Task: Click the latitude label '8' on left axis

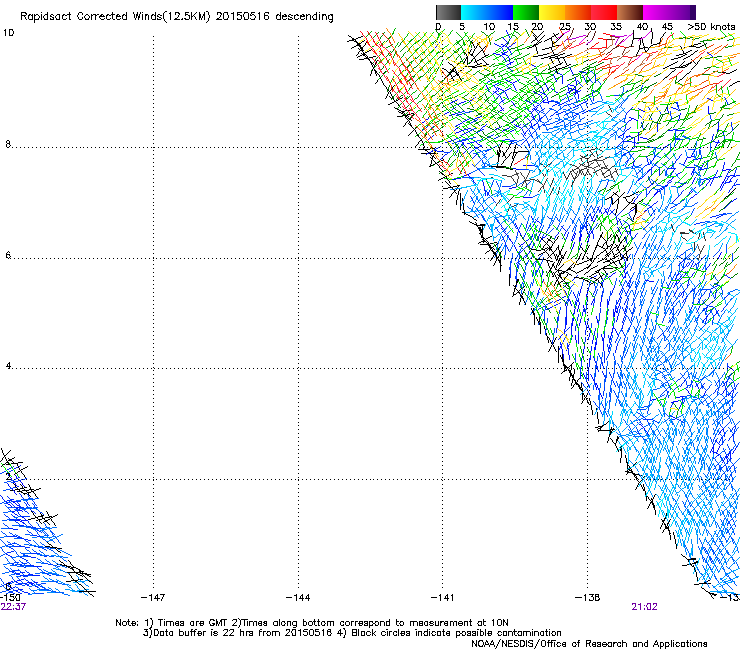Action: (x=8, y=144)
